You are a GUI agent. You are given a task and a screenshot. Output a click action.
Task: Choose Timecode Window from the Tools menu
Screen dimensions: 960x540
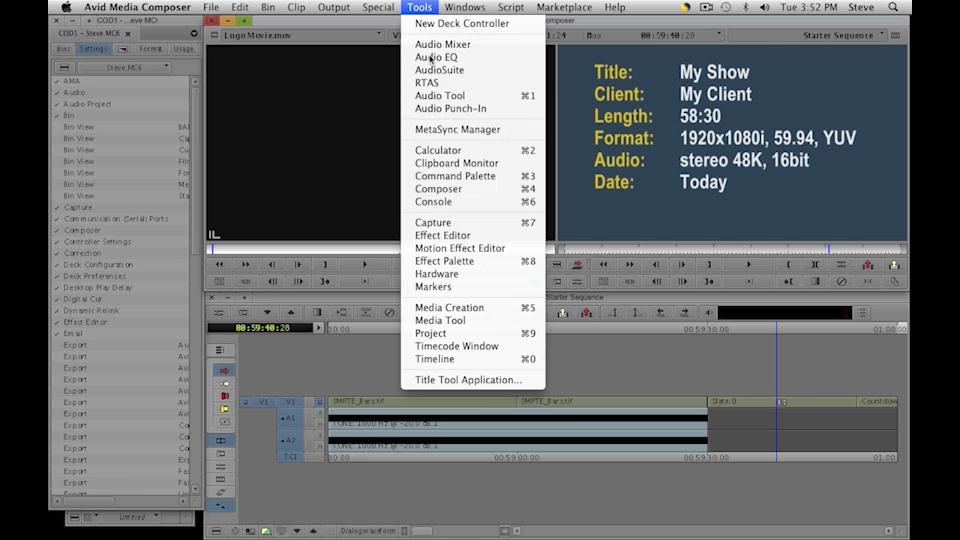pos(457,346)
